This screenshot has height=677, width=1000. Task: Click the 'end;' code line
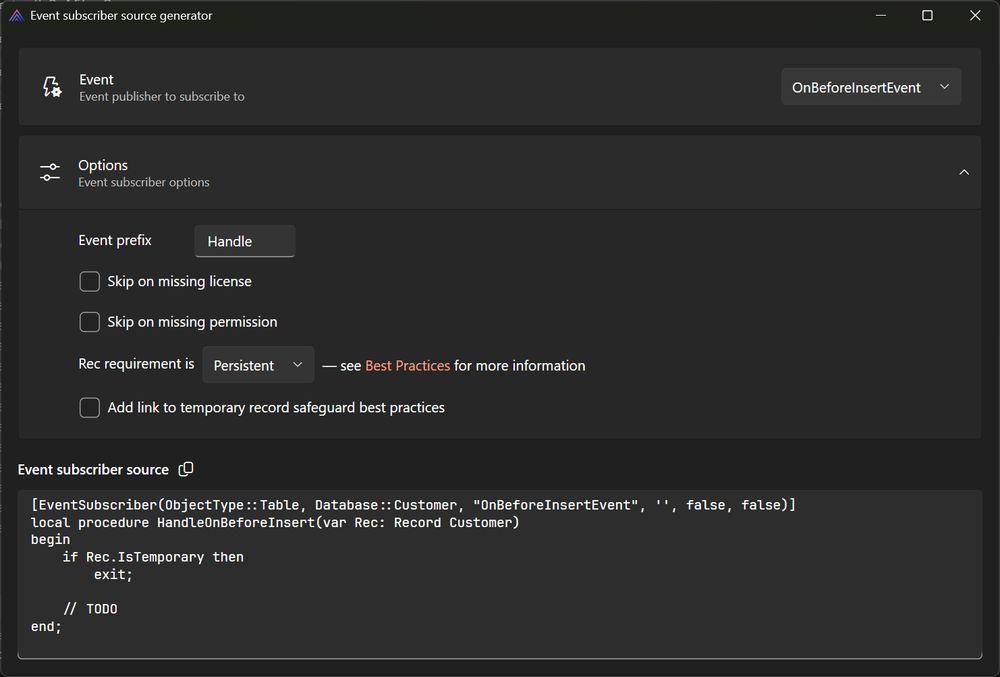[47, 627]
